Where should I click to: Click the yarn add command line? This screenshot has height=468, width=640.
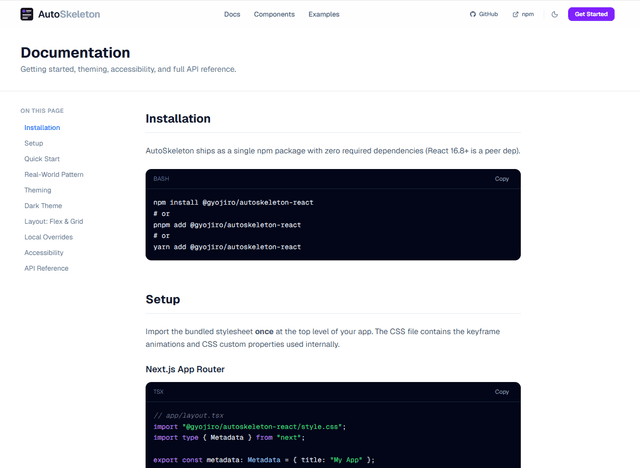227,247
